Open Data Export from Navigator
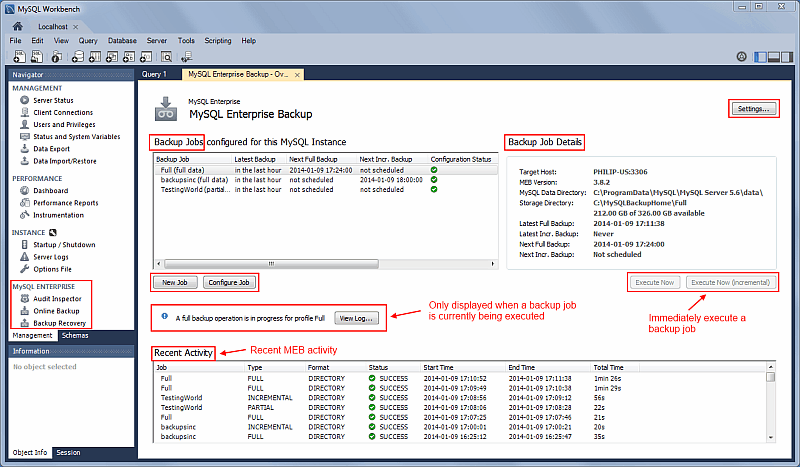 point(24,148)
